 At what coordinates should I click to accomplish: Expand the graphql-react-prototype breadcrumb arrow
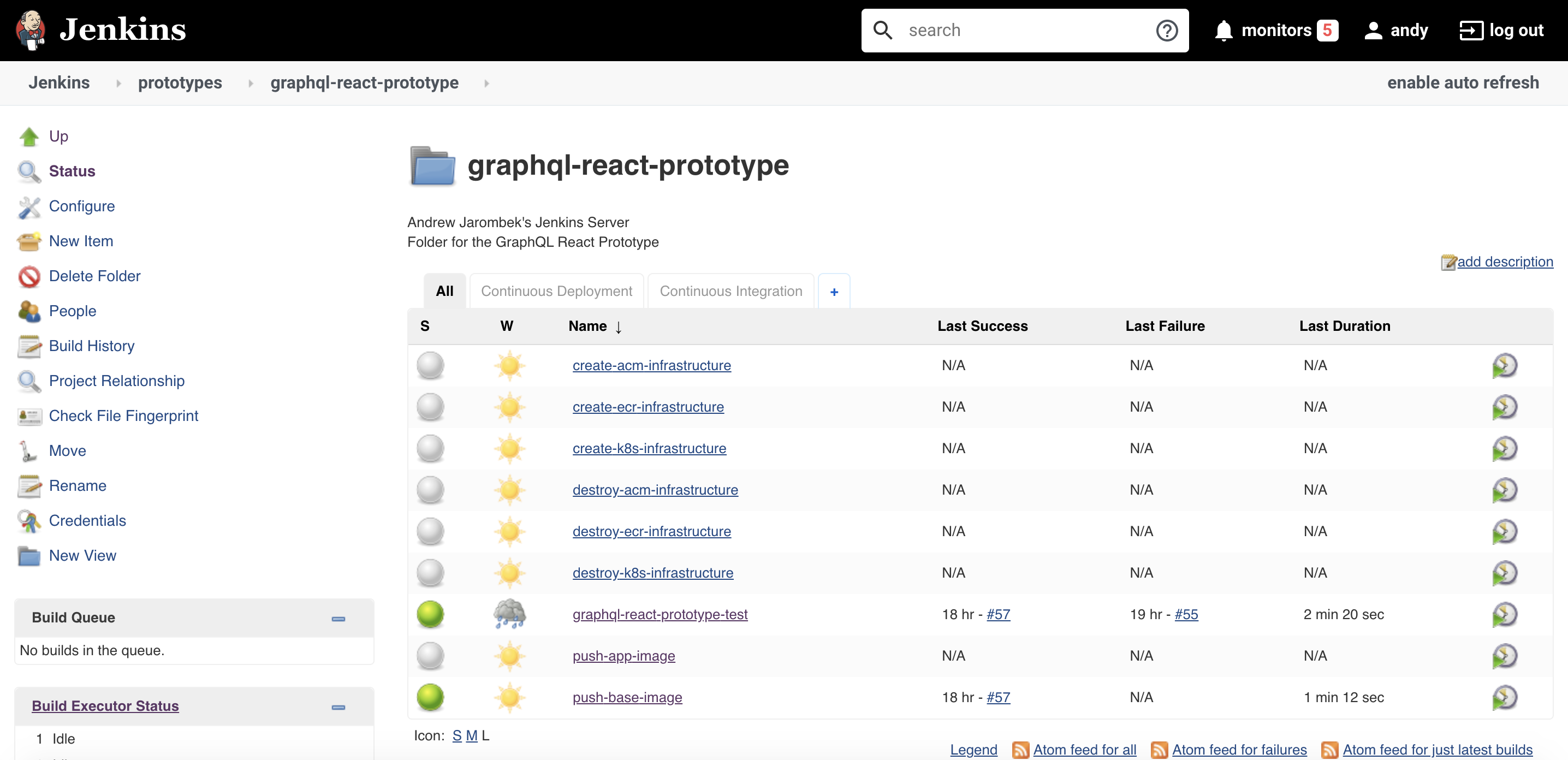click(x=487, y=84)
